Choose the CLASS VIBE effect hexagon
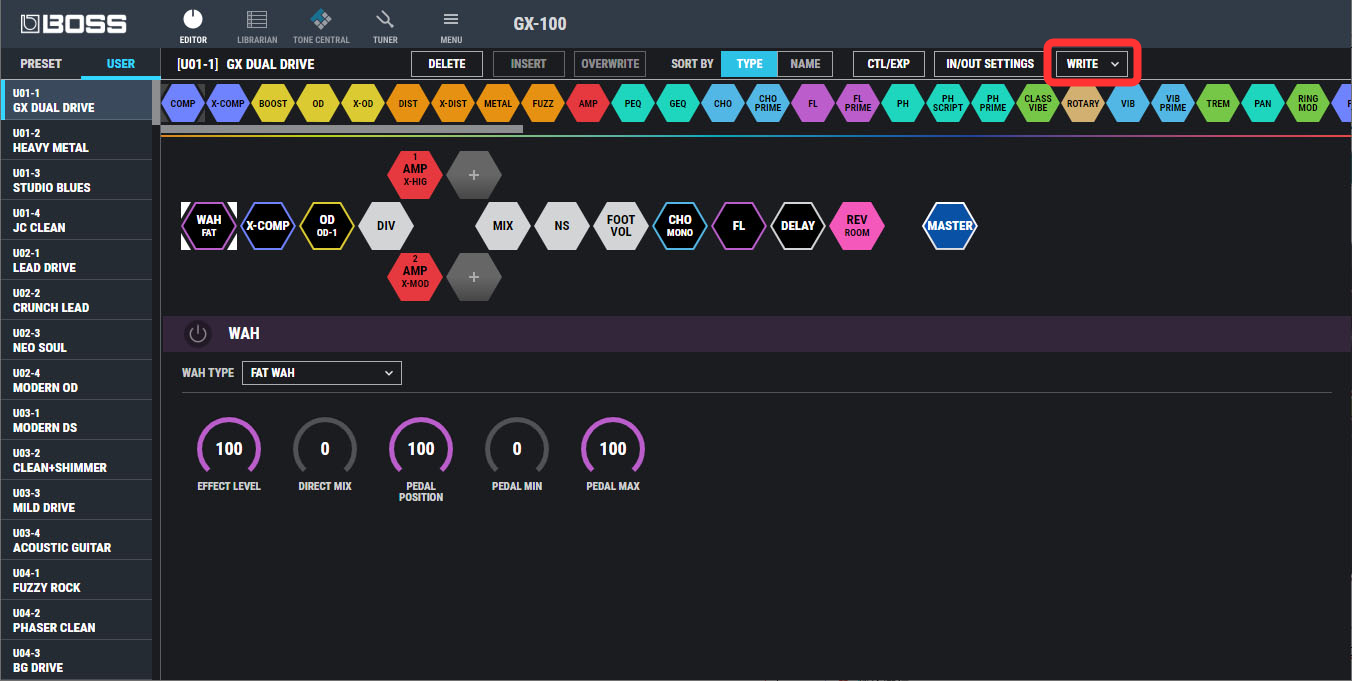This screenshot has width=1353, height=682. point(1038,103)
